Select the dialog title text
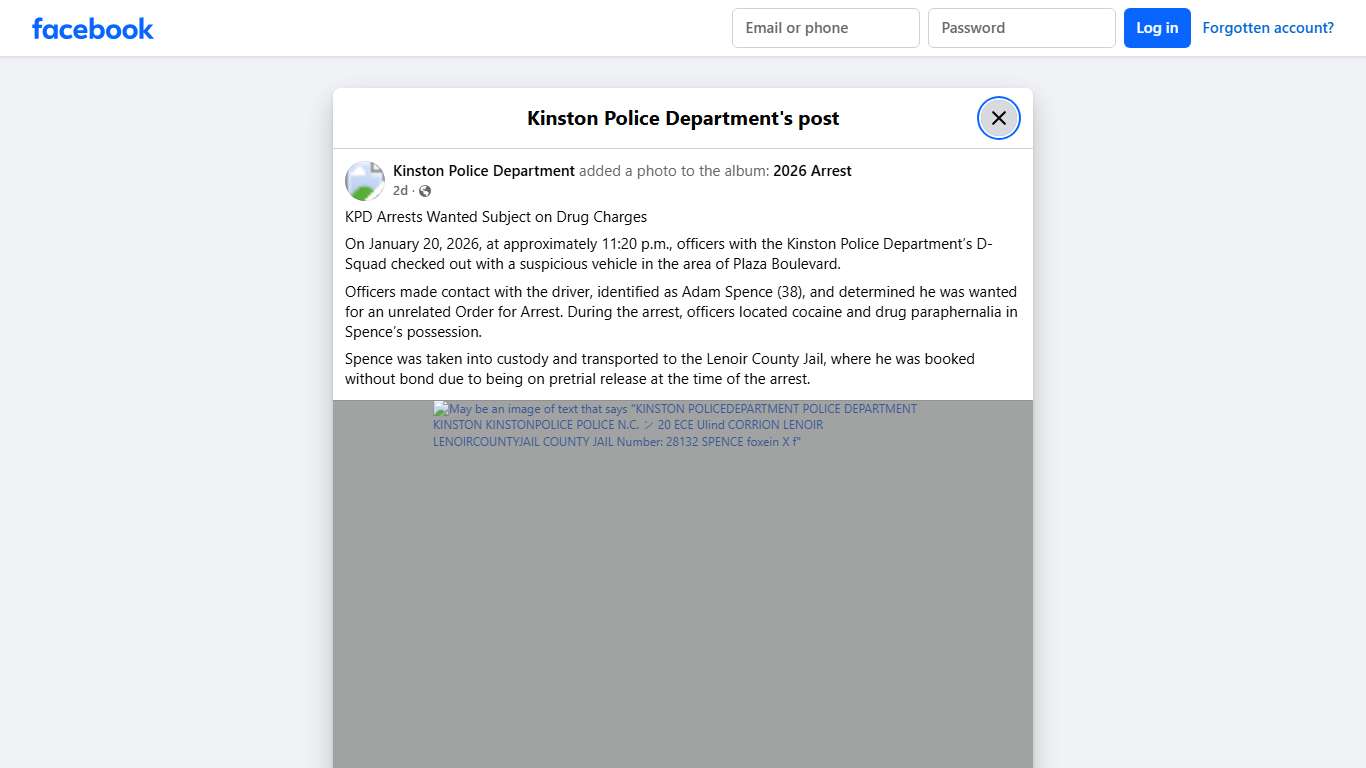1366x768 pixels. click(683, 117)
